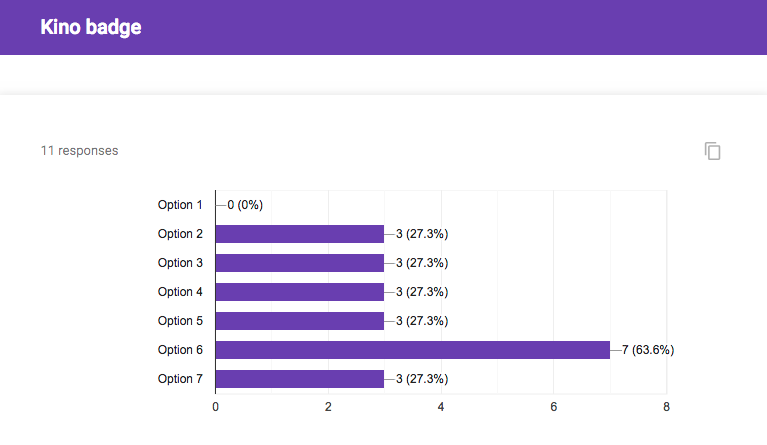767x445 pixels.
Task: Select the Option 5 bar
Action: (300, 321)
